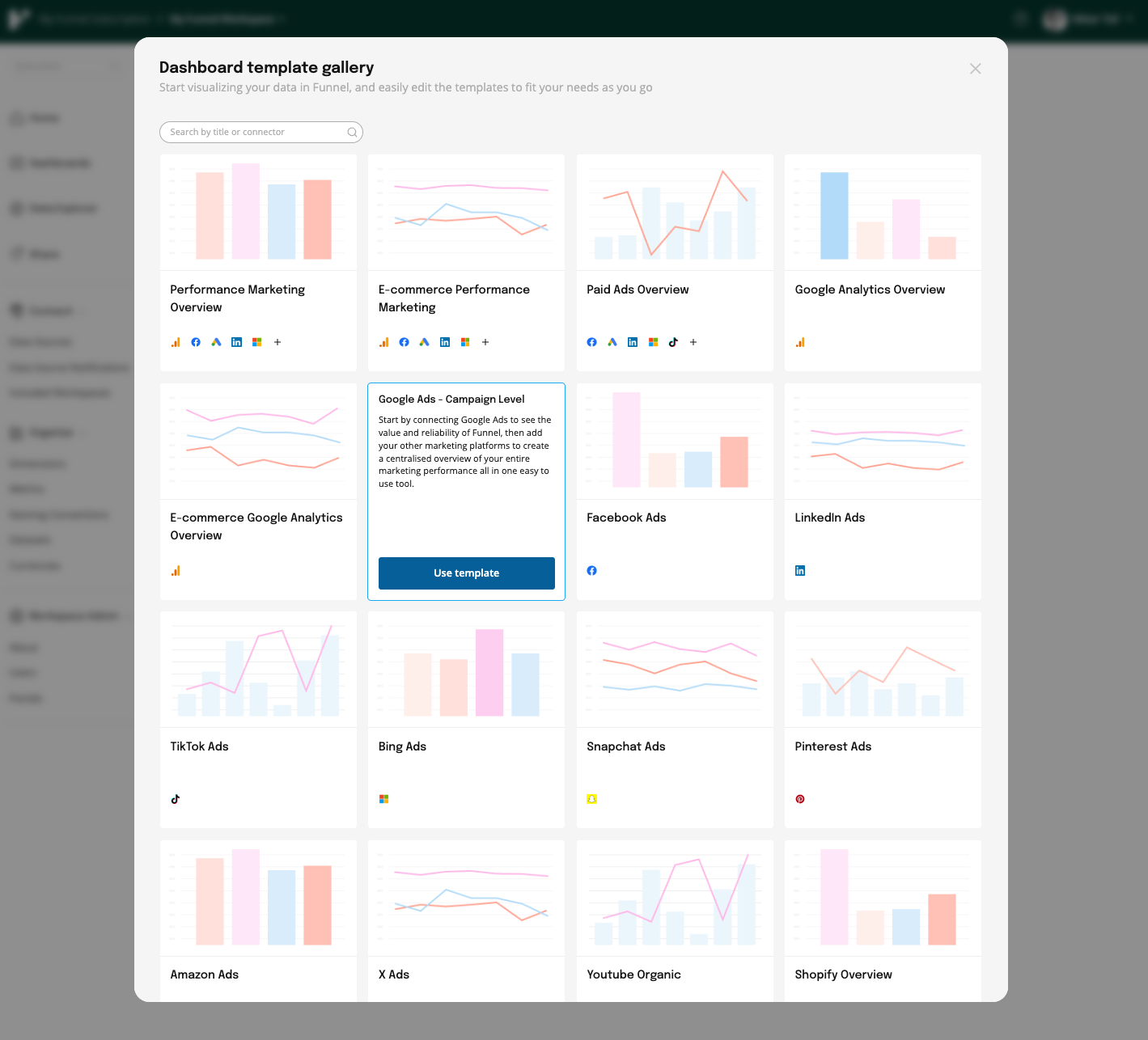Open the account menu chevron at top right
The width and height of the screenshot is (1148, 1040).
click(x=1130, y=18)
